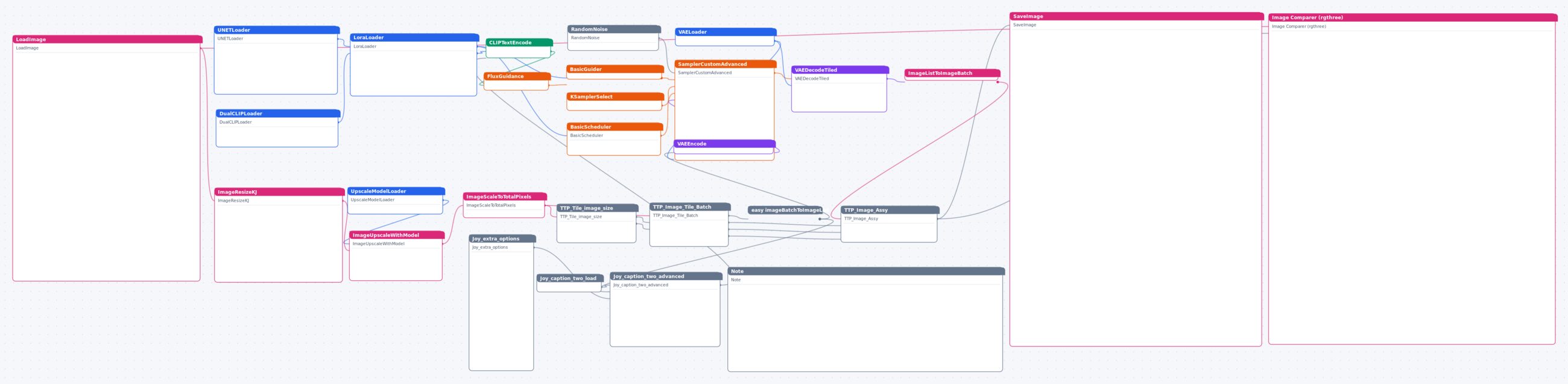Select the "KSamplerSelect" node header

click(615, 97)
